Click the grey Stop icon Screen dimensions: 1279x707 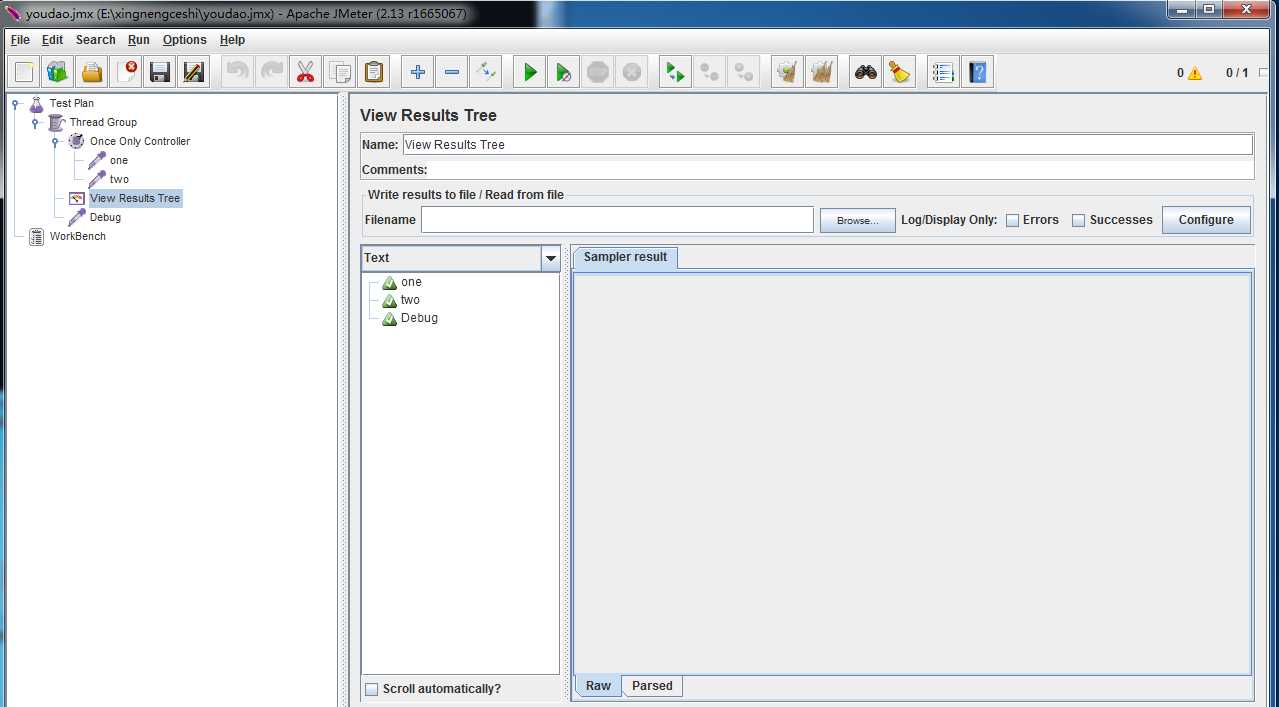pos(598,72)
